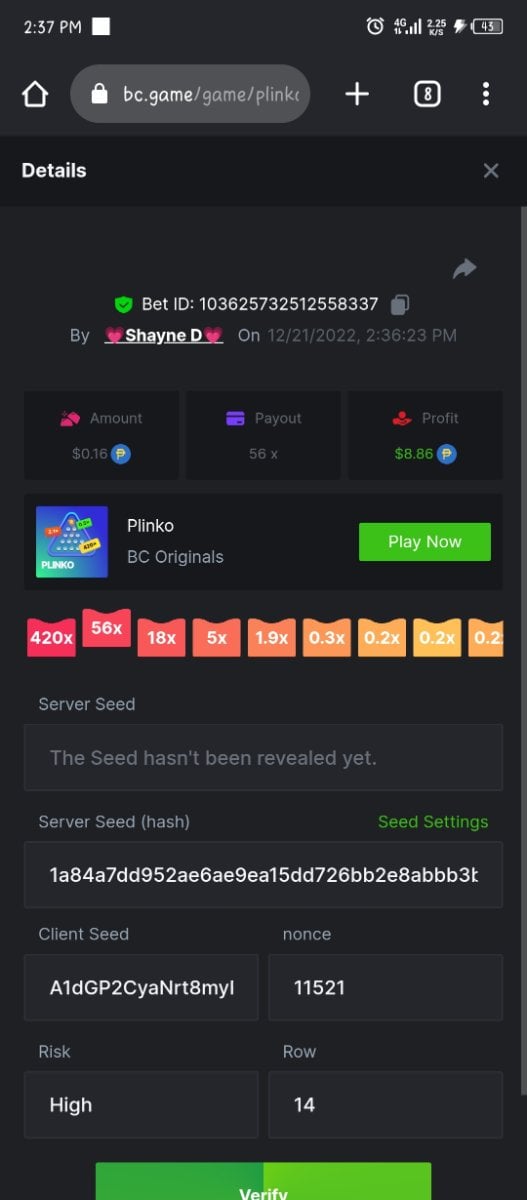Select the 18x multiplier chip

pyautogui.click(x=162, y=637)
